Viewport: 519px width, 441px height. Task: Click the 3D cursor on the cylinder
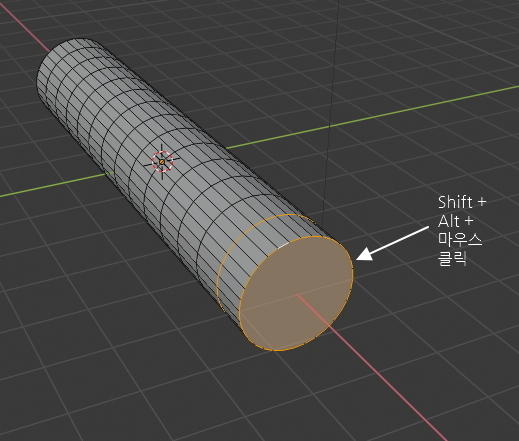pyautogui.click(x=162, y=162)
